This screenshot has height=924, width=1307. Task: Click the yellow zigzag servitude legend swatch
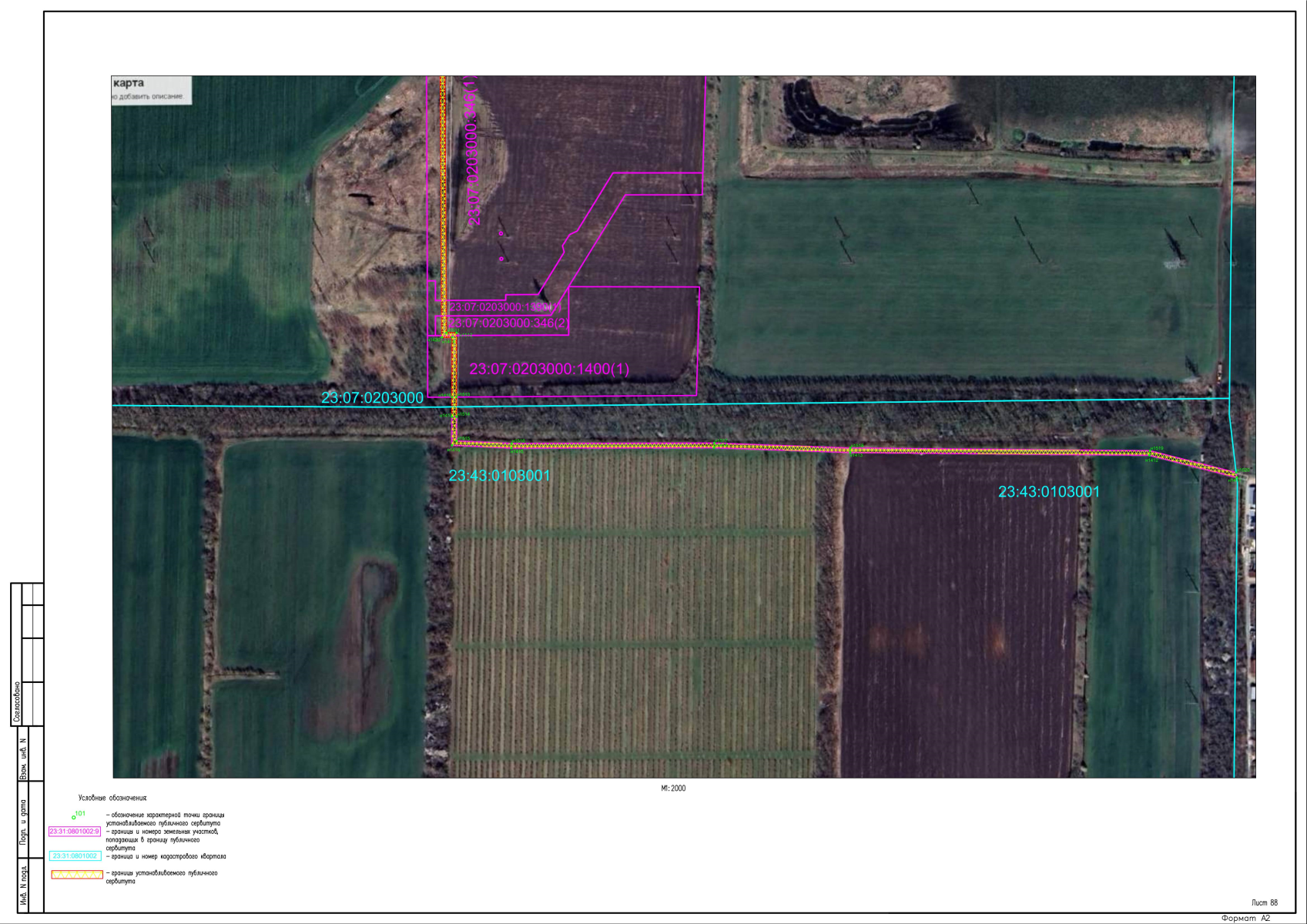[77, 875]
